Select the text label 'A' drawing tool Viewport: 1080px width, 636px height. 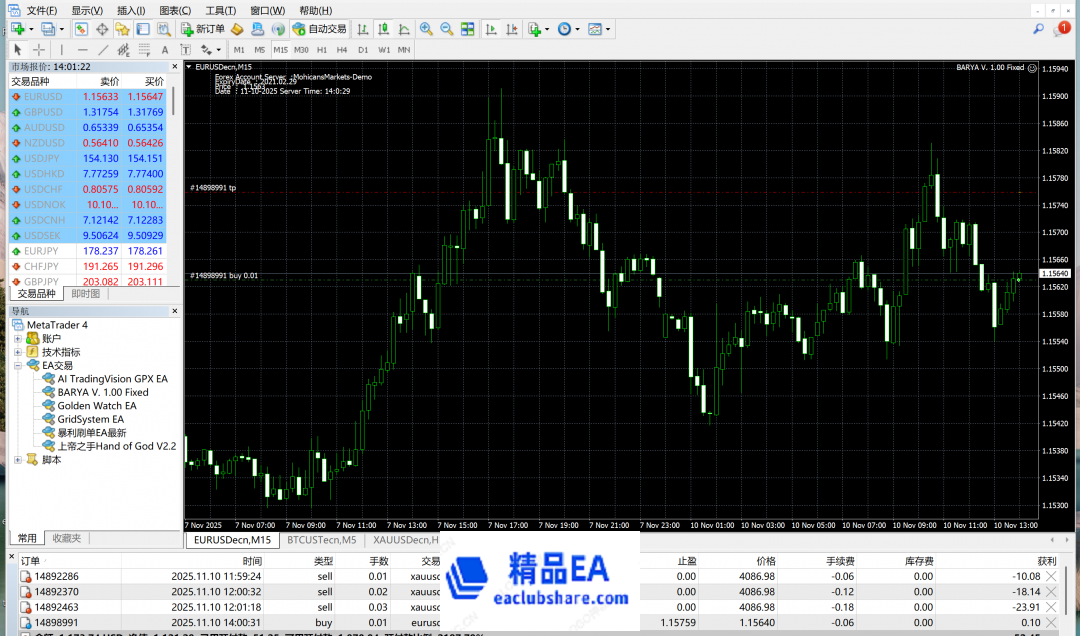[164, 49]
